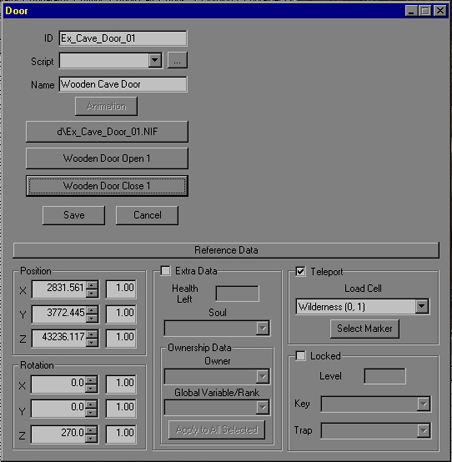Screen dimensions: 452x462
Task: Click Wooden Door Open 1 sound button
Action: pyautogui.click(x=107, y=158)
